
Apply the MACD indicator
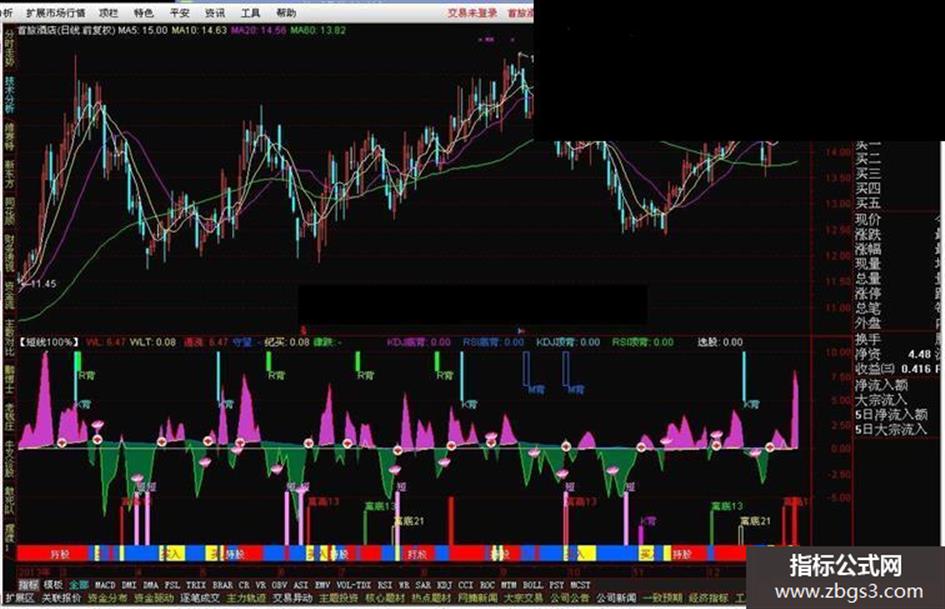105,585
